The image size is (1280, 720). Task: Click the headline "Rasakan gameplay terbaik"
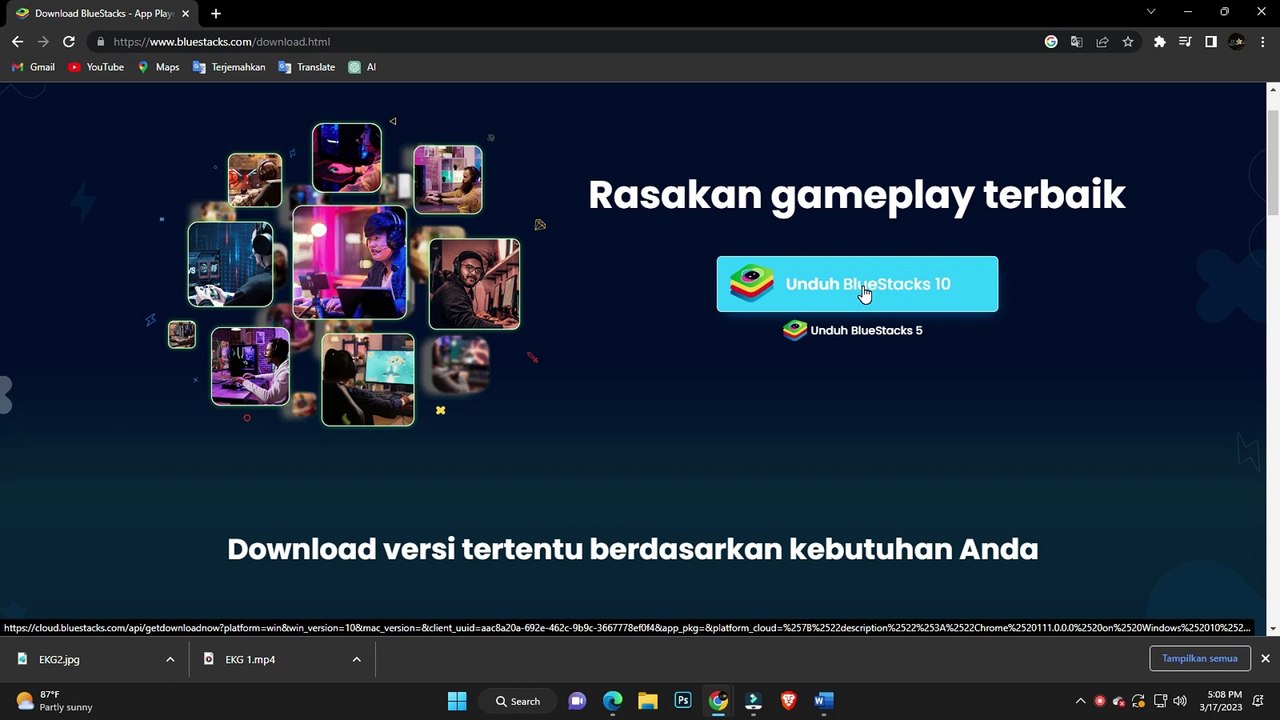tap(857, 195)
